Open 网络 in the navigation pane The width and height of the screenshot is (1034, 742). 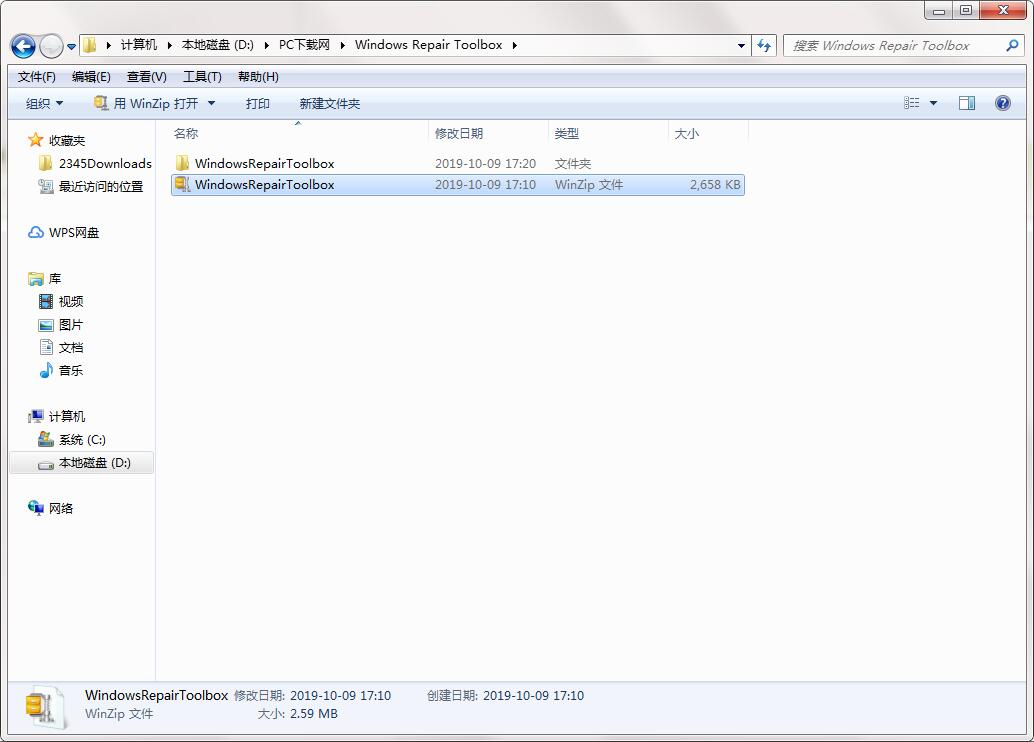point(61,508)
